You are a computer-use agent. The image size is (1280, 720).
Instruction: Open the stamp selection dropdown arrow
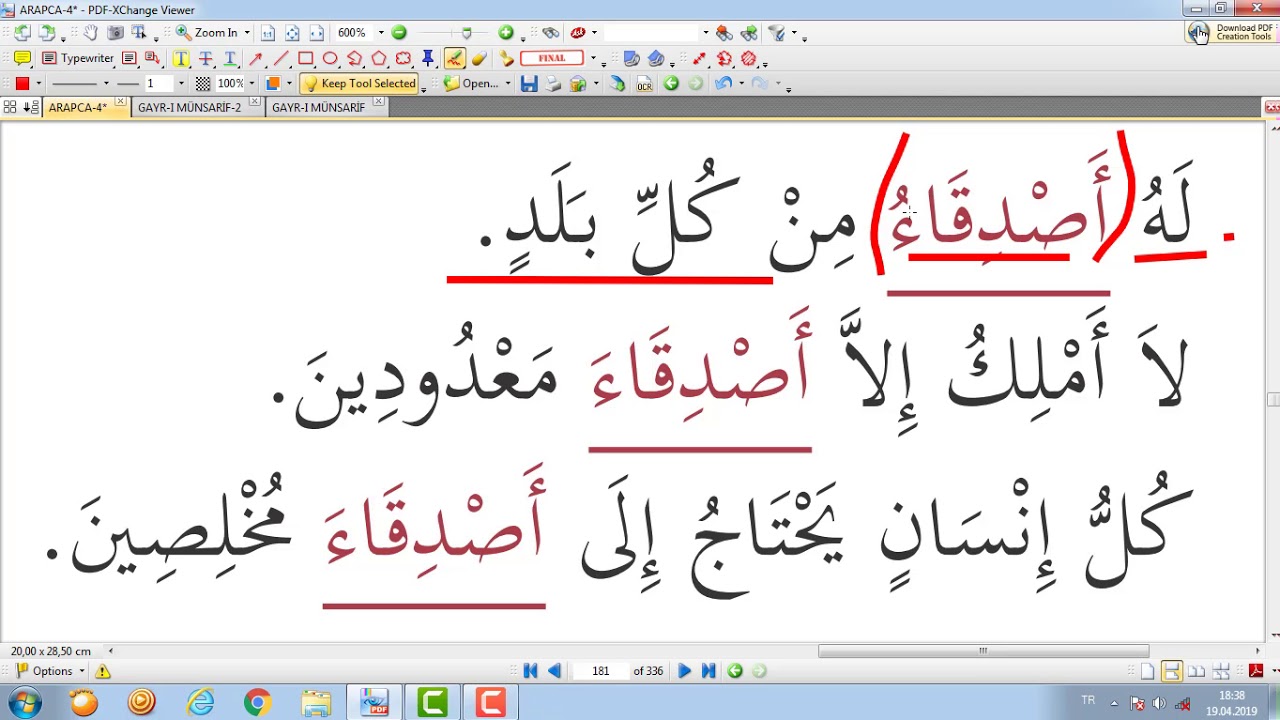(593, 58)
